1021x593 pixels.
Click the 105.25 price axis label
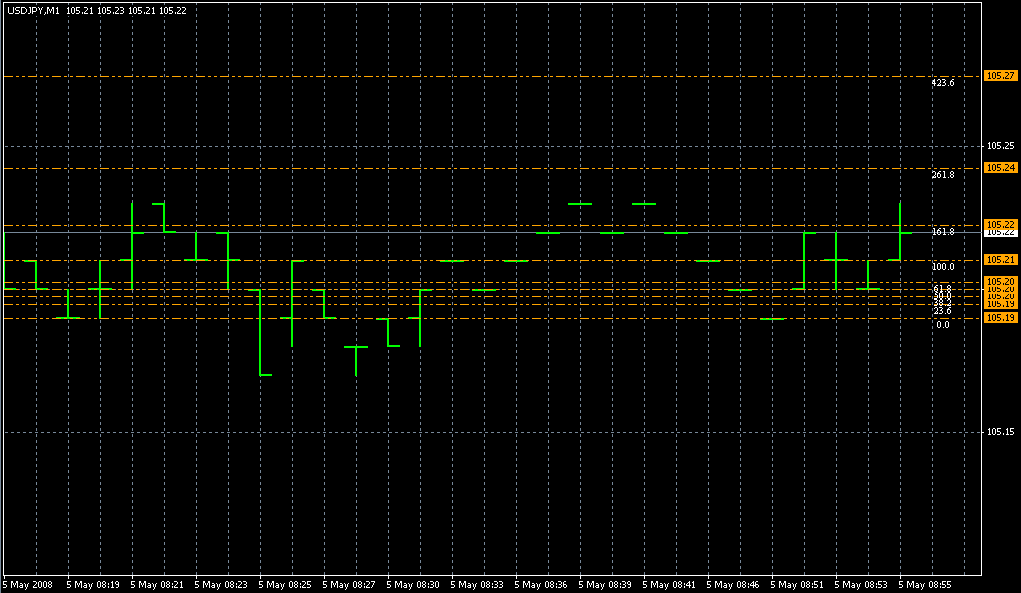click(1000, 146)
